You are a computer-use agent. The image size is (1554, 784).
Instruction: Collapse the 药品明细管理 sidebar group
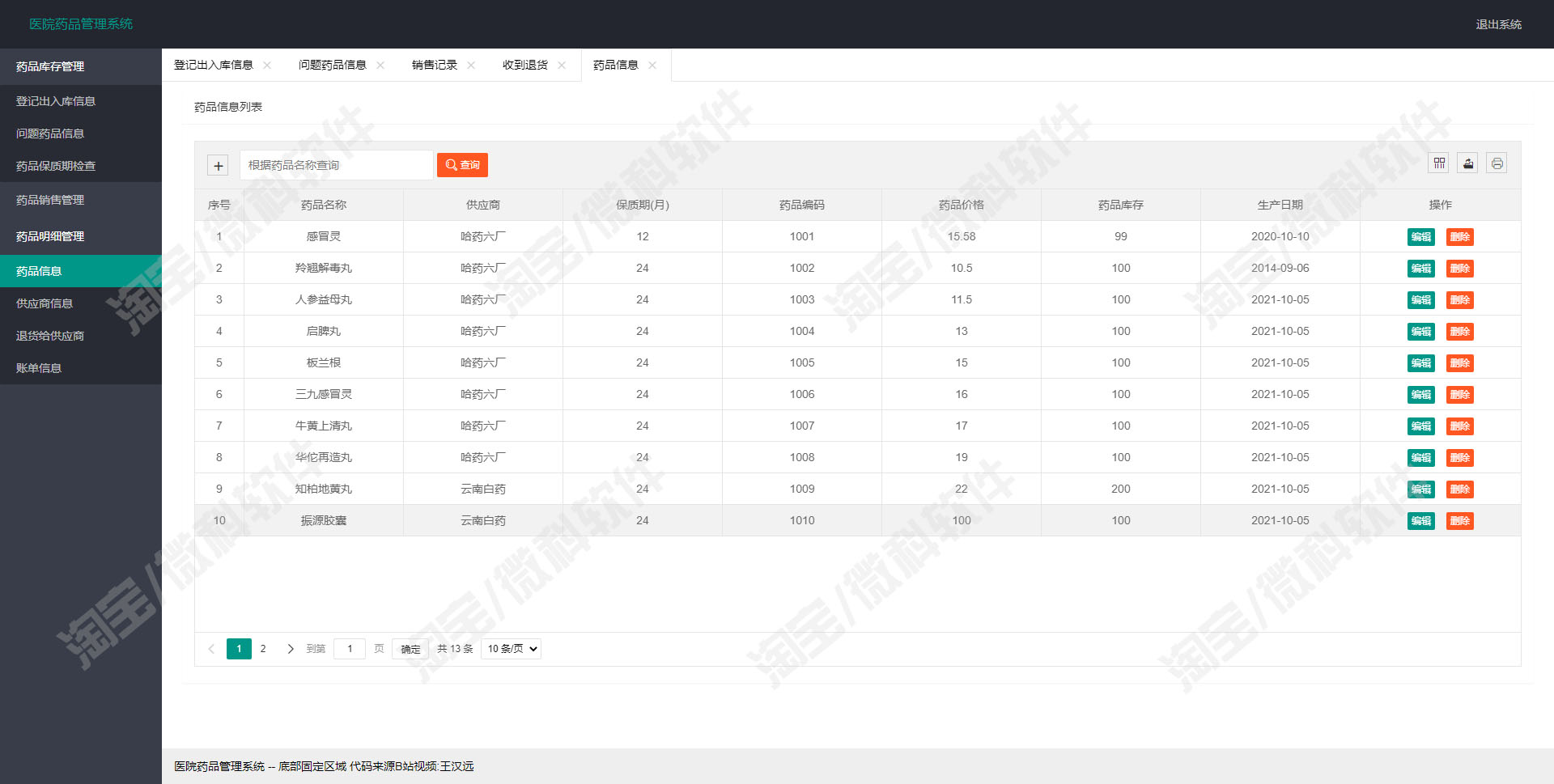click(81, 236)
